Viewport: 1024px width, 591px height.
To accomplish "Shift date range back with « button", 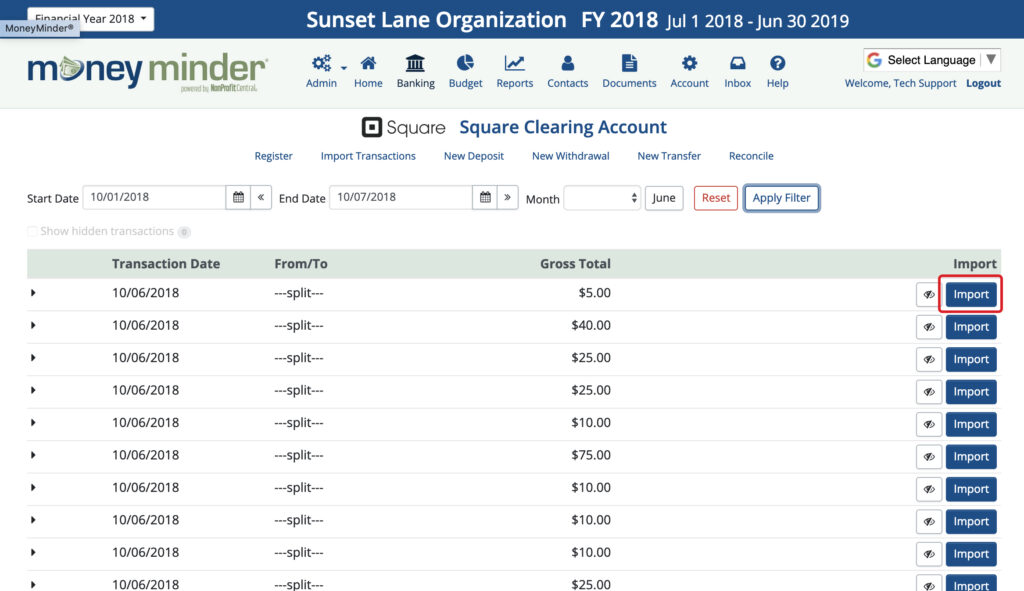I will (x=261, y=197).
